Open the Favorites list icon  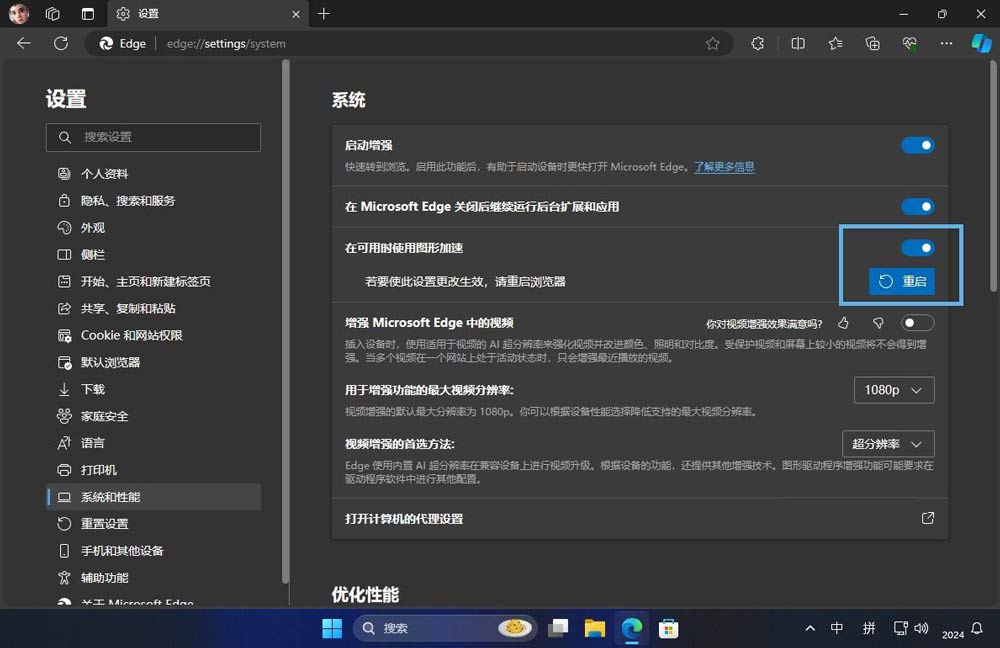(x=835, y=43)
